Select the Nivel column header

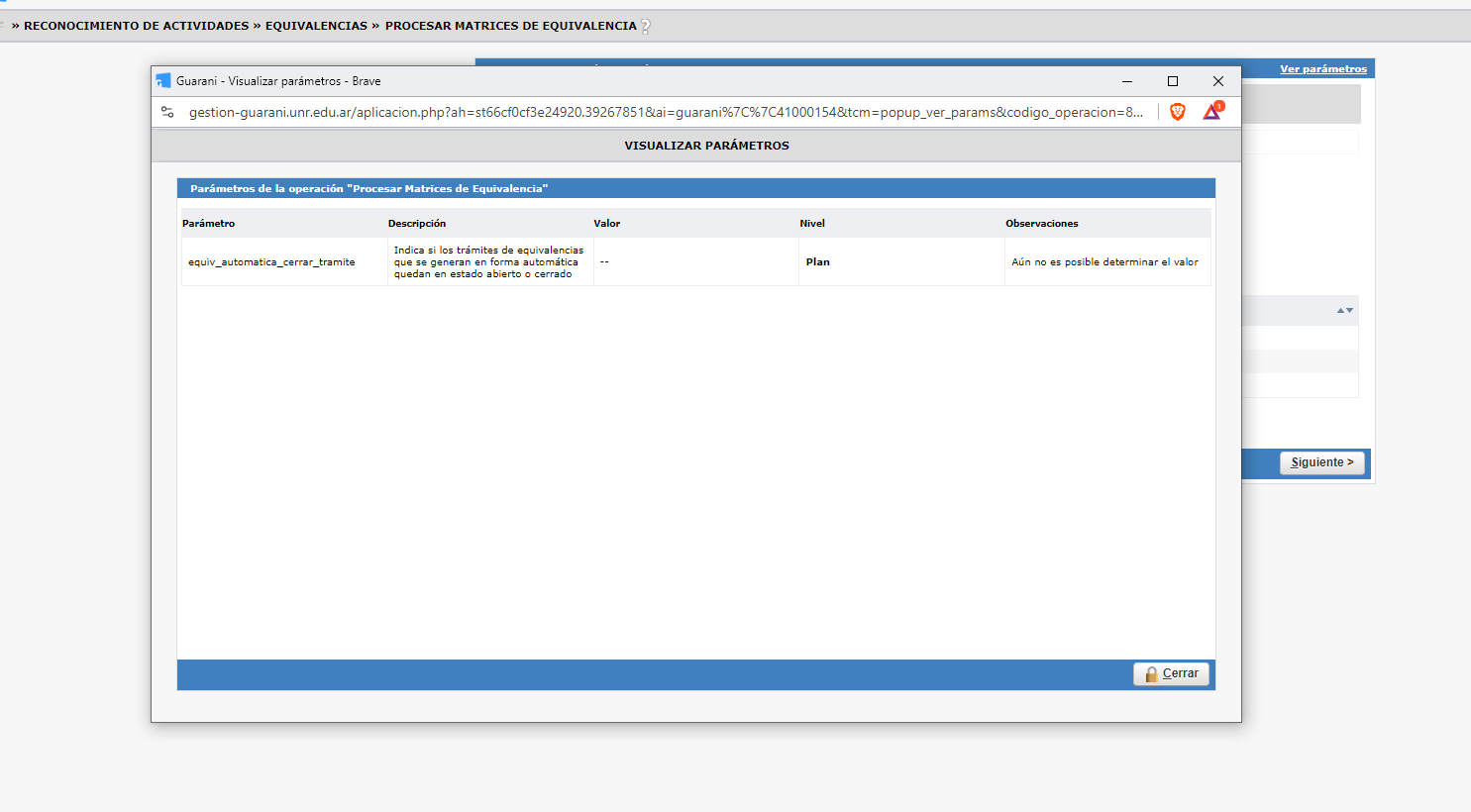tap(812, 224)
